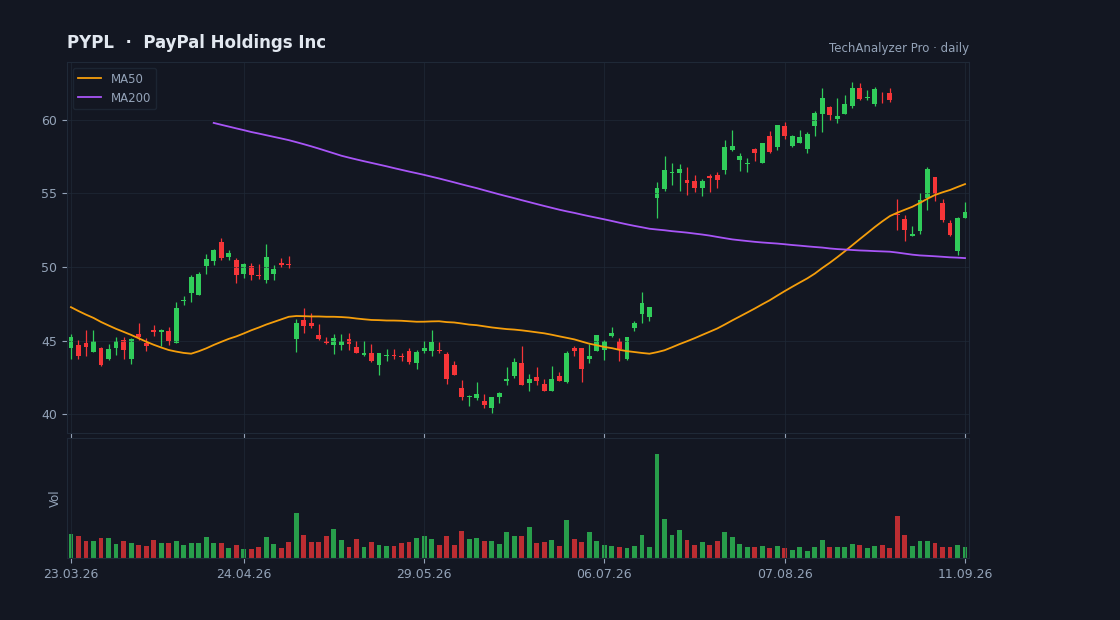Click the tallest green volume bar
1120x620 pixels.
pos(657,506)
